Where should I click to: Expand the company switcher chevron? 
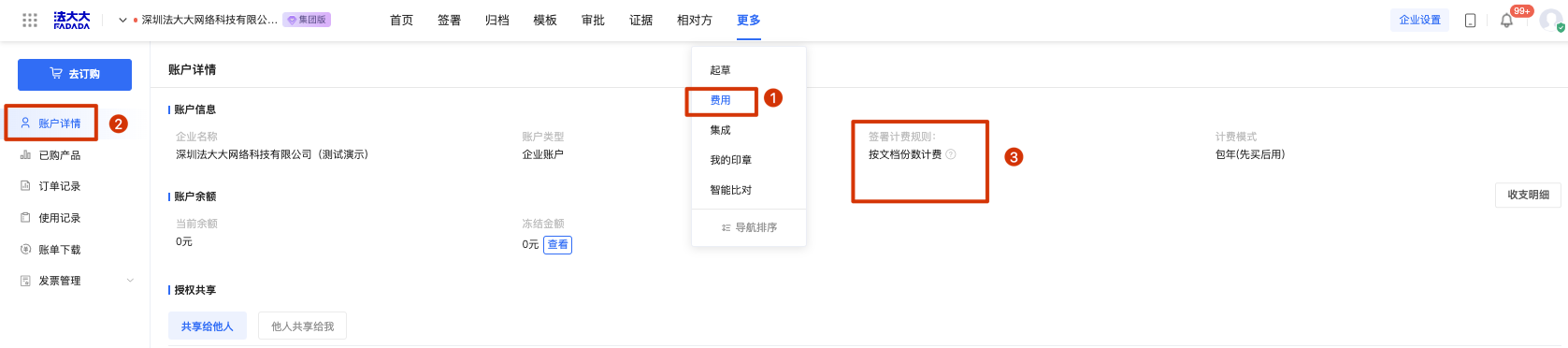click(x=122, y=20)
